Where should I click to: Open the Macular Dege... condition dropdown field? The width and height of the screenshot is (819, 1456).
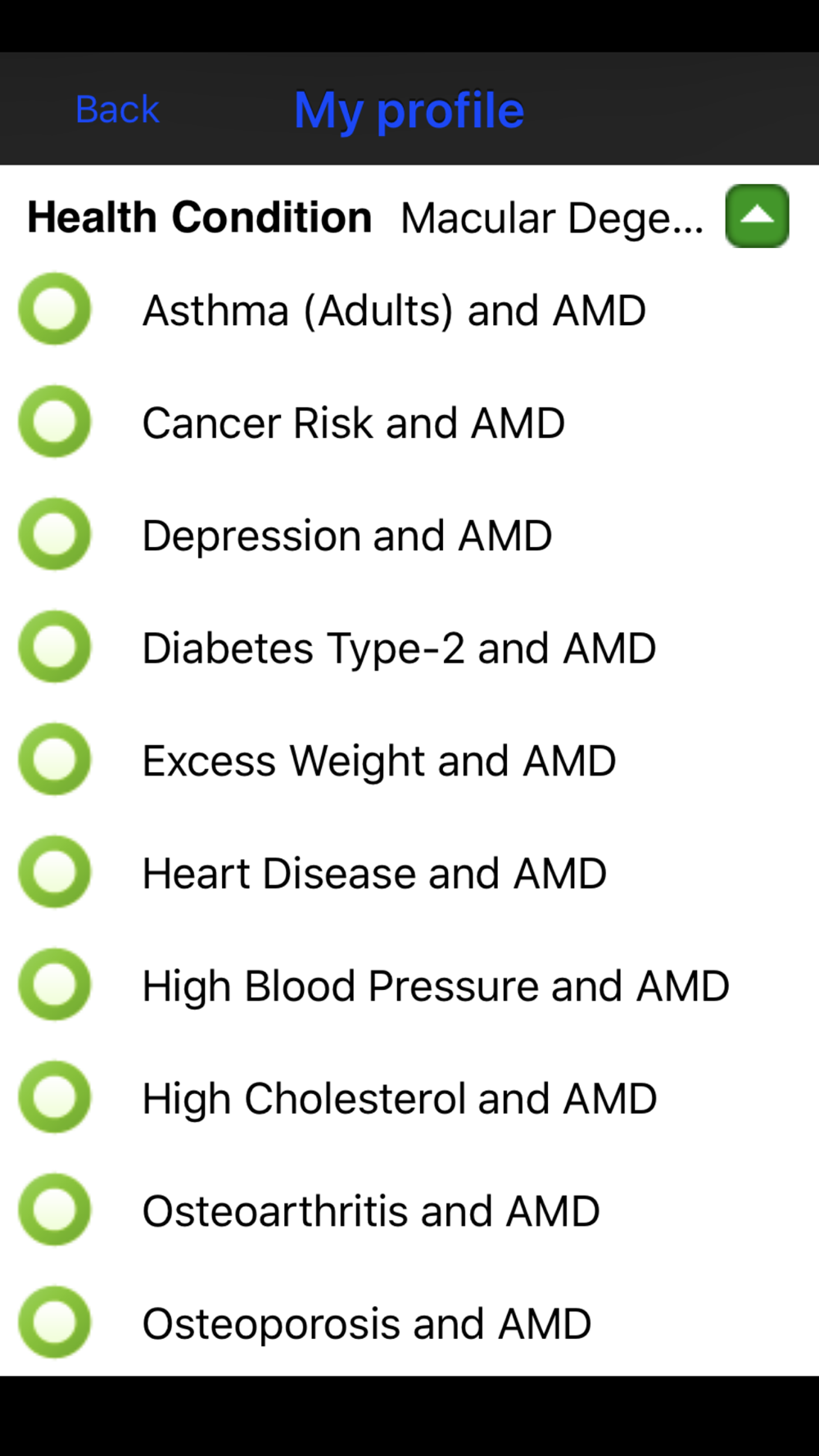[552, 219]
